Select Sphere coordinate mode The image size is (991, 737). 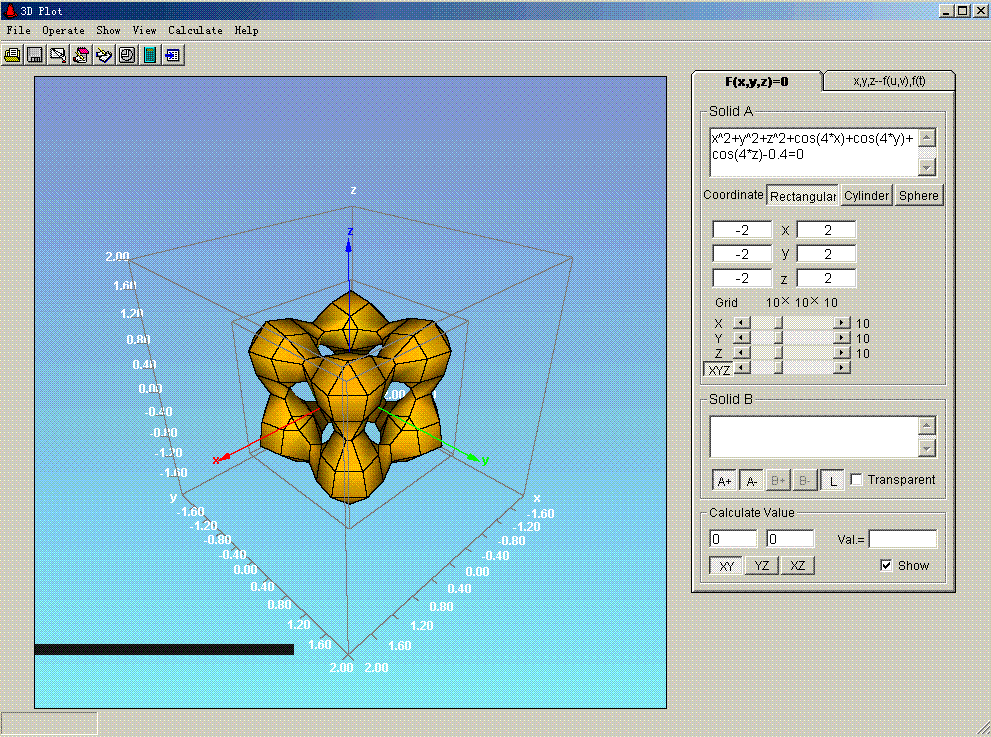click(918, 195)
